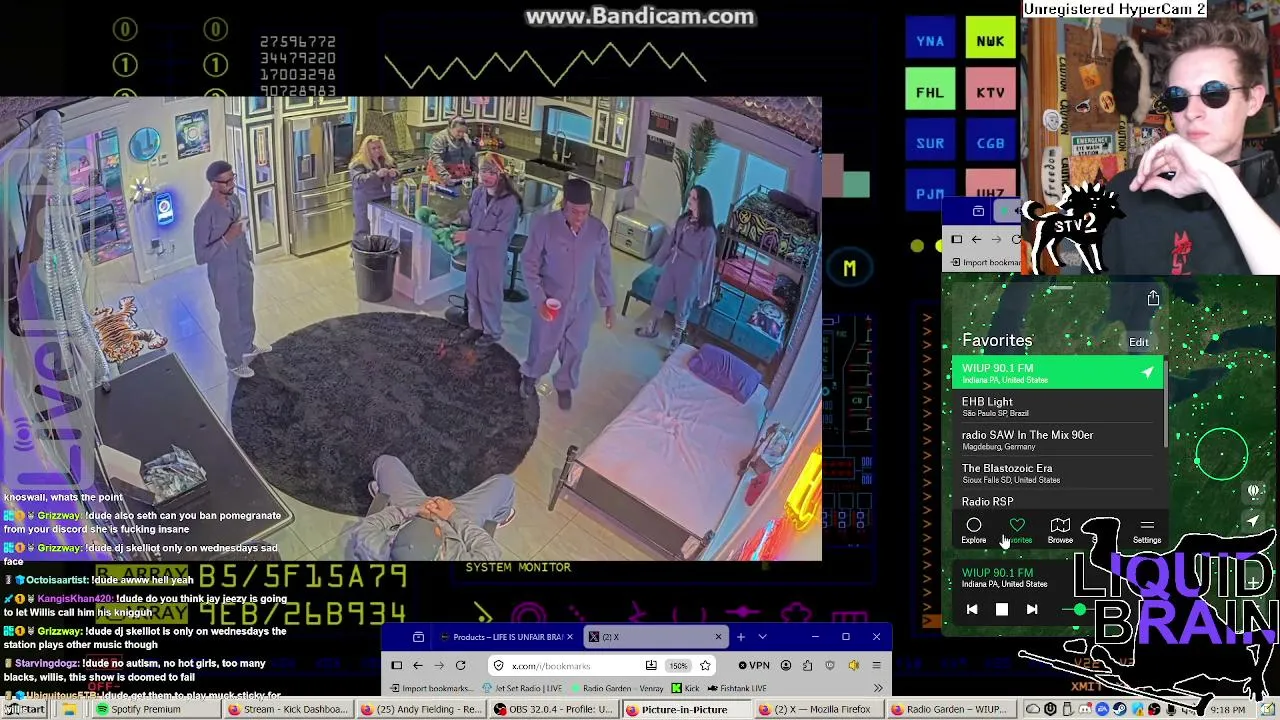Open the Explore tab in Radio Garden
Screen dimensions: 1280x720
[x=973, y=530]
